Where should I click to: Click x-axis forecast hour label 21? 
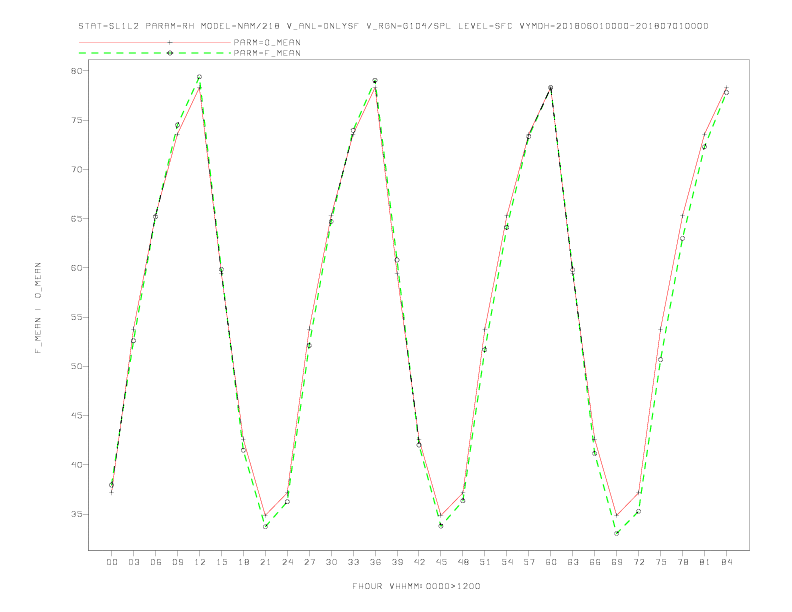coord(265,562)
